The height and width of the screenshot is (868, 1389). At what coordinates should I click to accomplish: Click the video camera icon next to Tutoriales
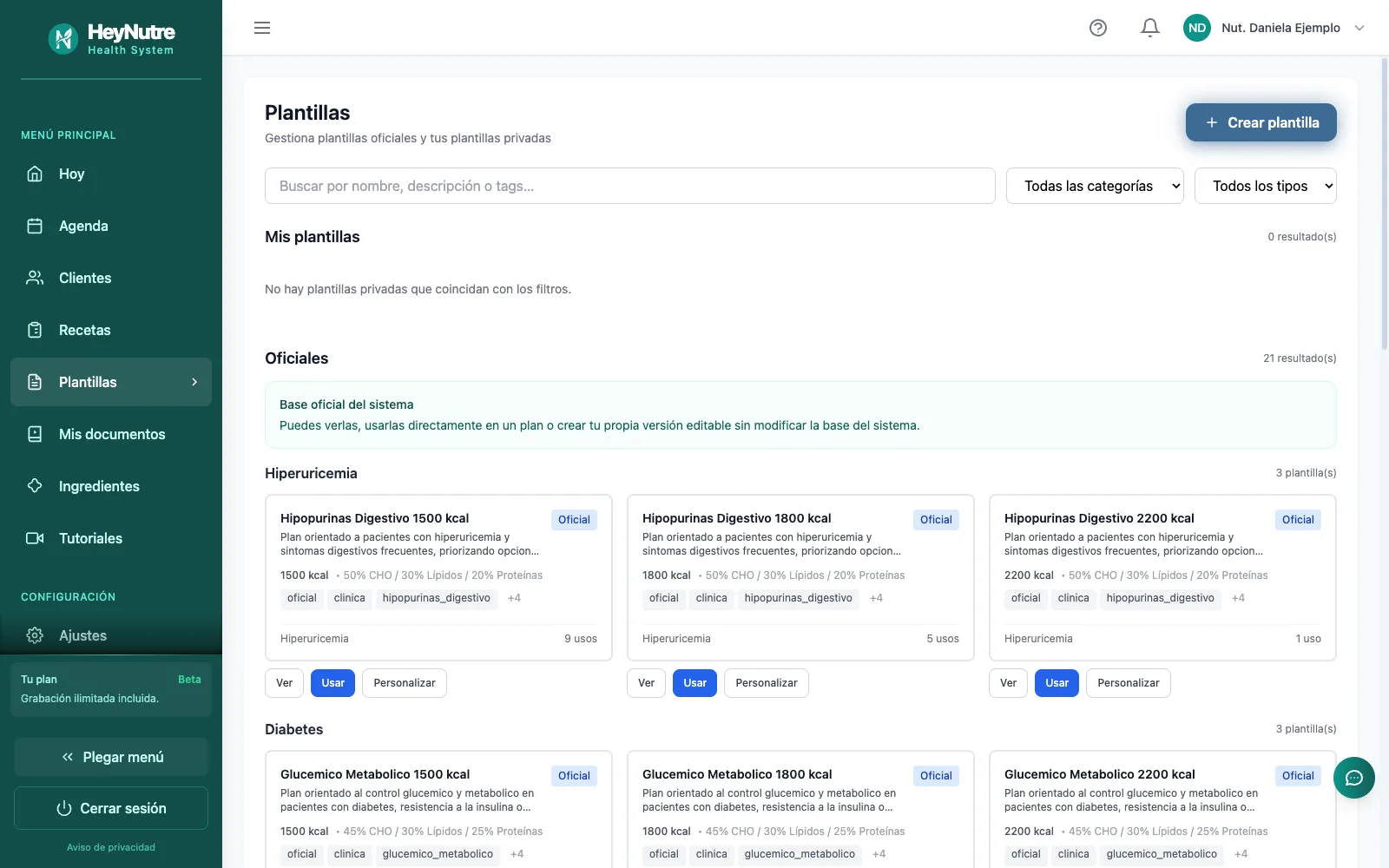click(35, 538)
